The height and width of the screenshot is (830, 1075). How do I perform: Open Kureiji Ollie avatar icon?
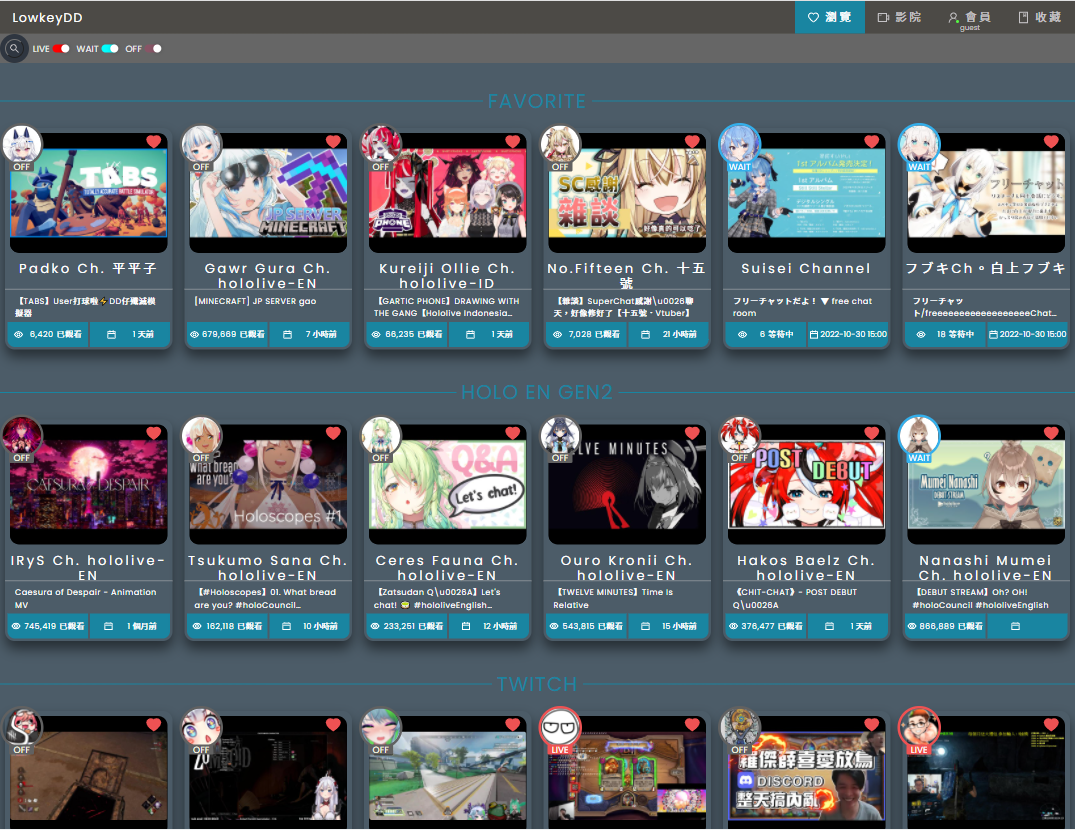(381, 145)
